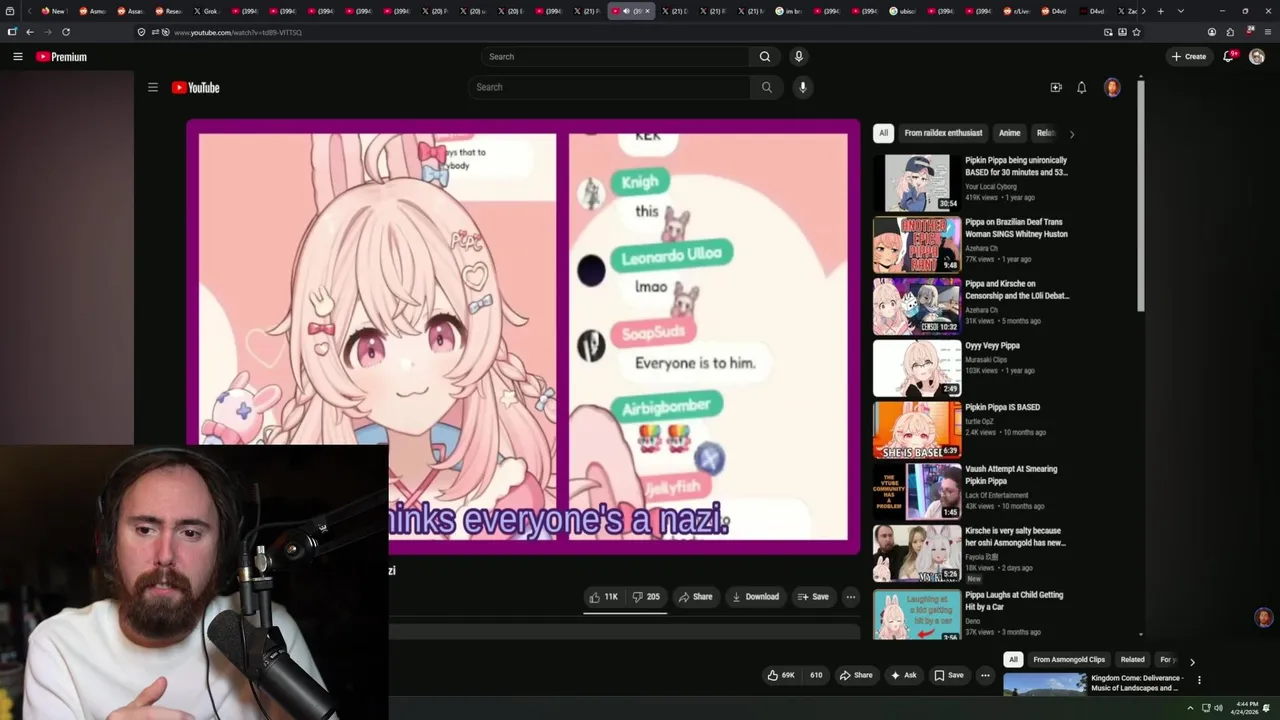
Task: Open the inner YouTube guide menu icon
Action: 153,88
